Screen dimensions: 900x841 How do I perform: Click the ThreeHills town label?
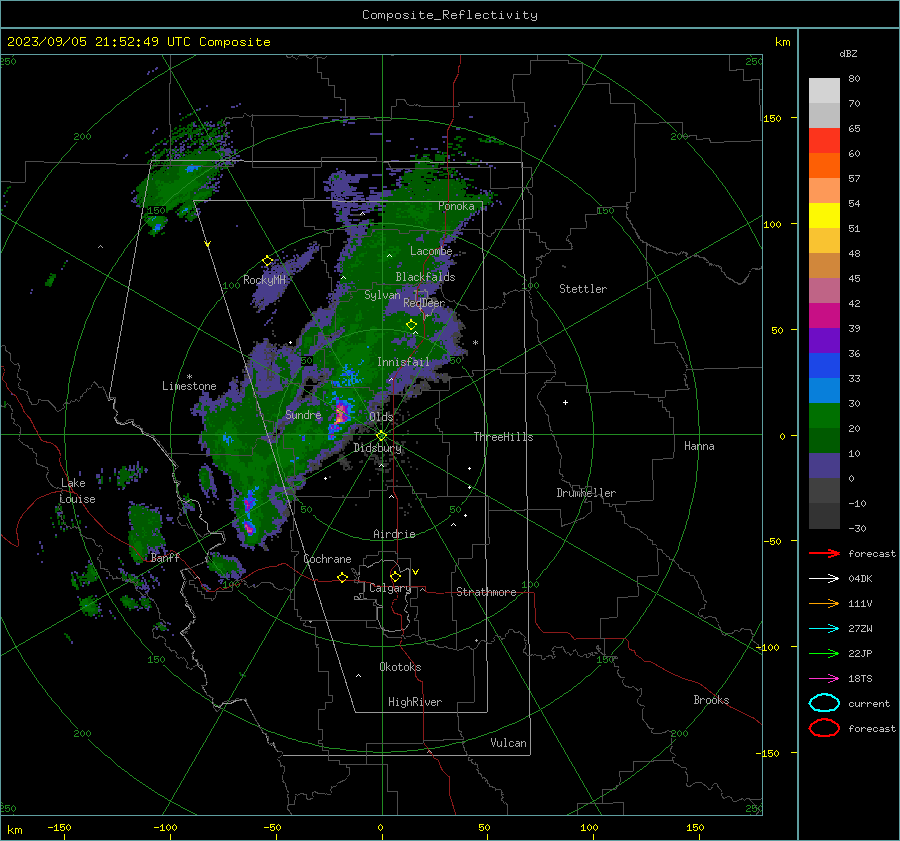click(503, 437)
